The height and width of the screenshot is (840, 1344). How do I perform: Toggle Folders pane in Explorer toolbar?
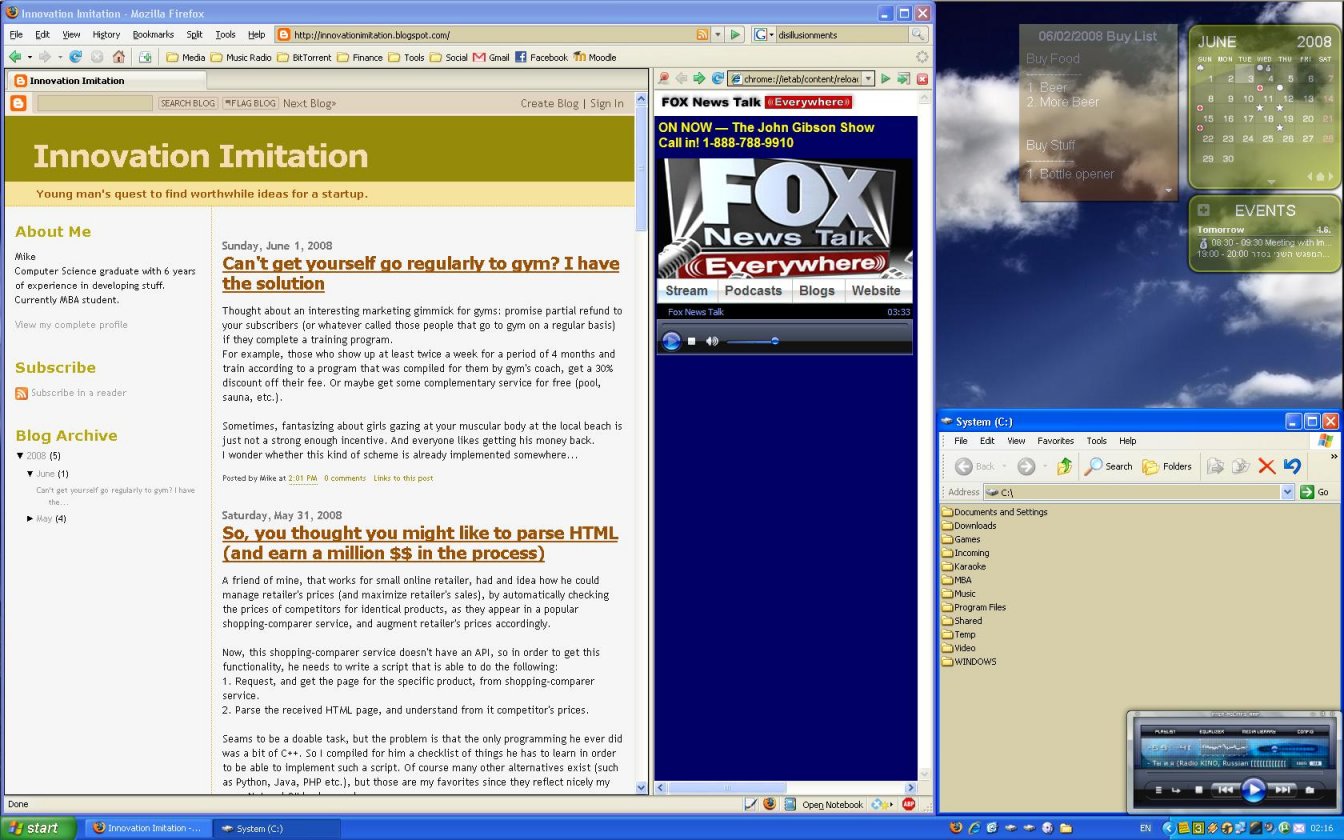click(x=1167, y=466)
